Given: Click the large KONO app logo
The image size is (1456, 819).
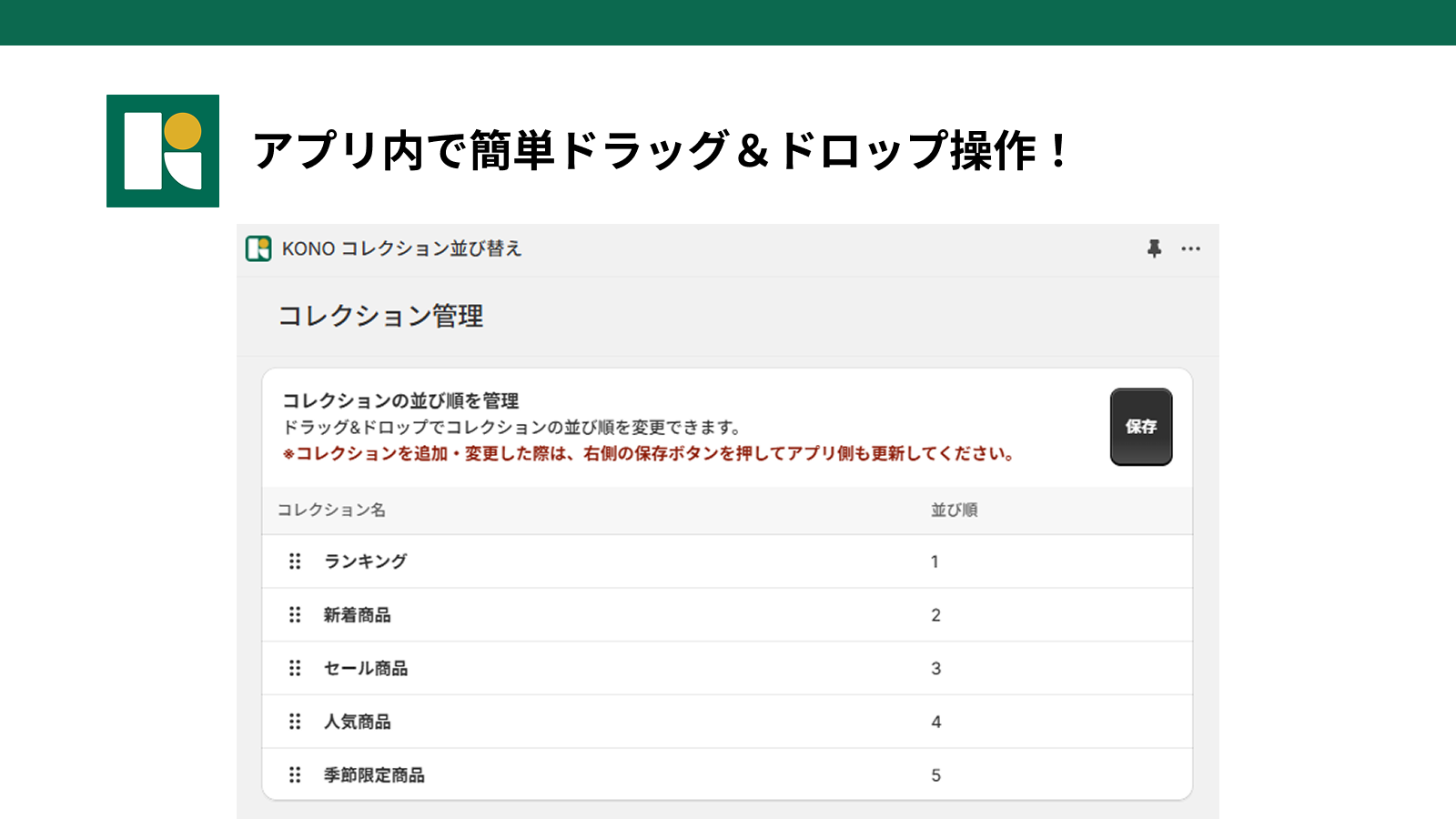Looking at the screenshot, I should (163, 151).
